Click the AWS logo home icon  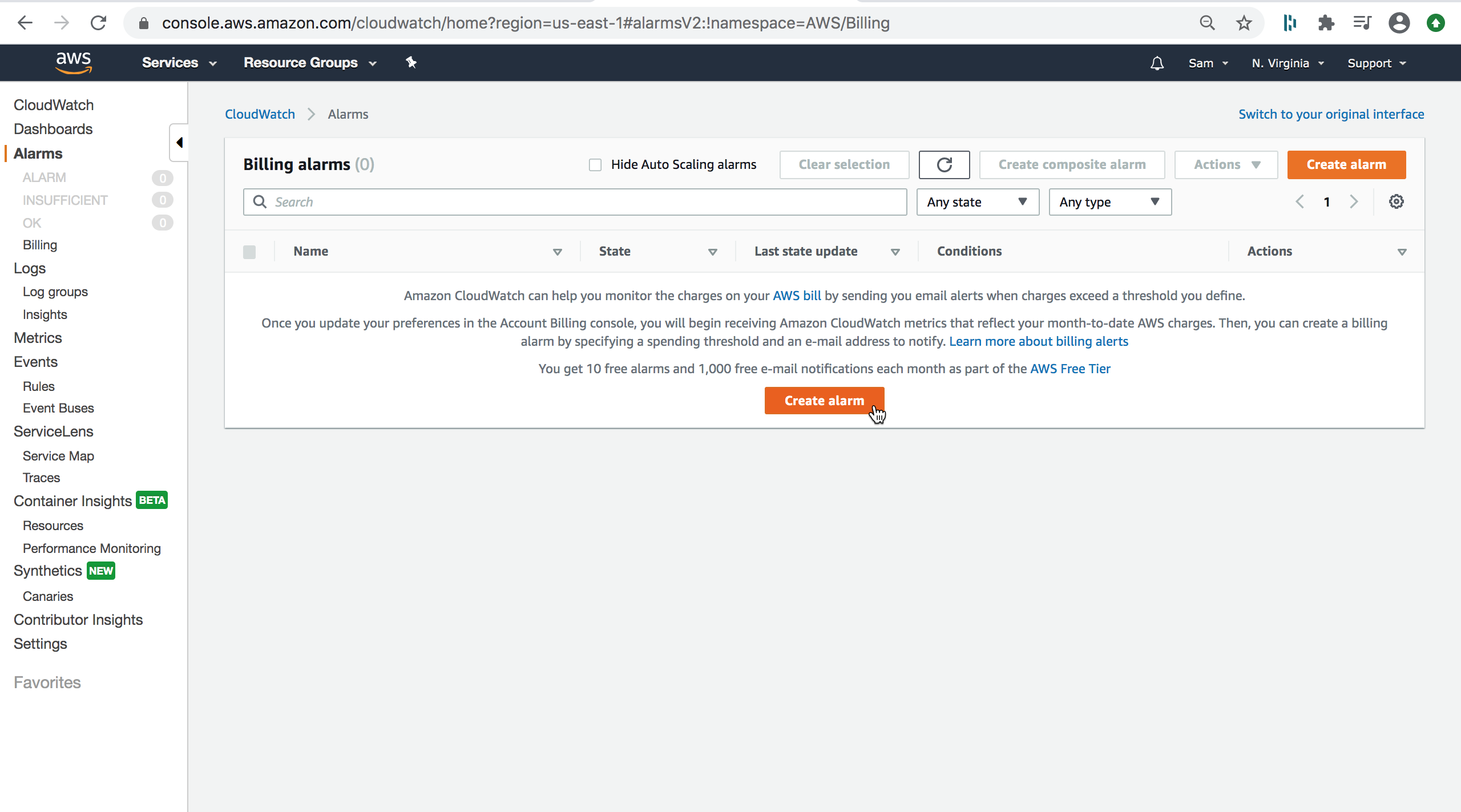74,63
